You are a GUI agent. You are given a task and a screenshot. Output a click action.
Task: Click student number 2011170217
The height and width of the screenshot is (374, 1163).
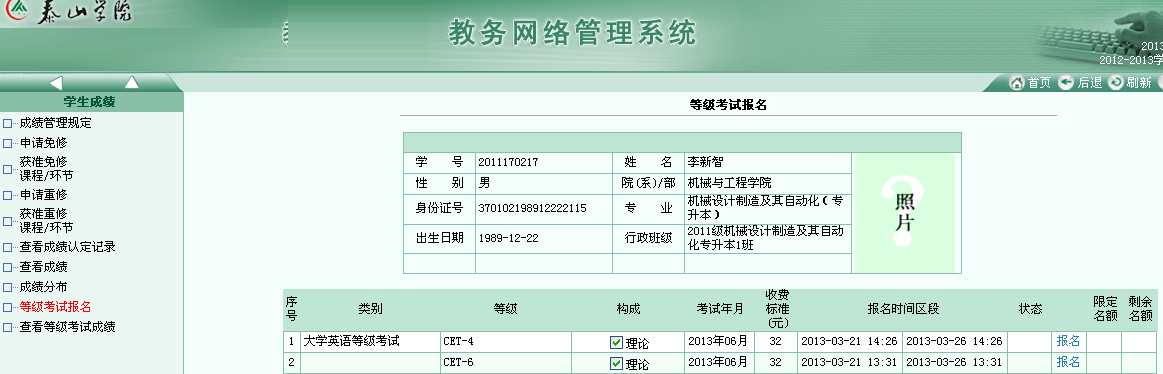pyautogui.click(x=508, y=163)
